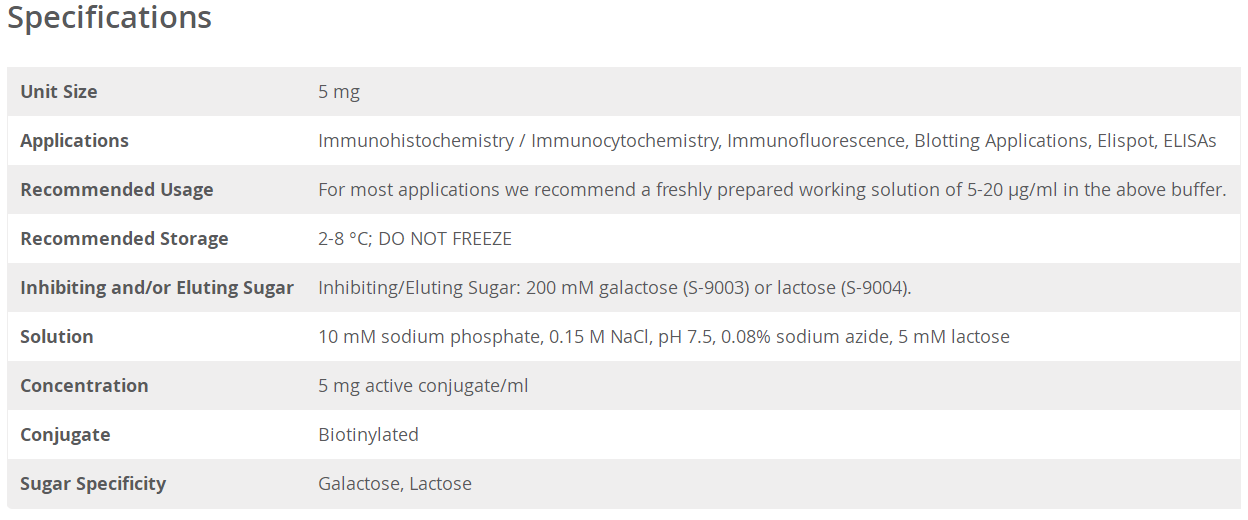Select the Recommended Usage label
This screenshot has height=520, width=1248.
coord(117,190)
